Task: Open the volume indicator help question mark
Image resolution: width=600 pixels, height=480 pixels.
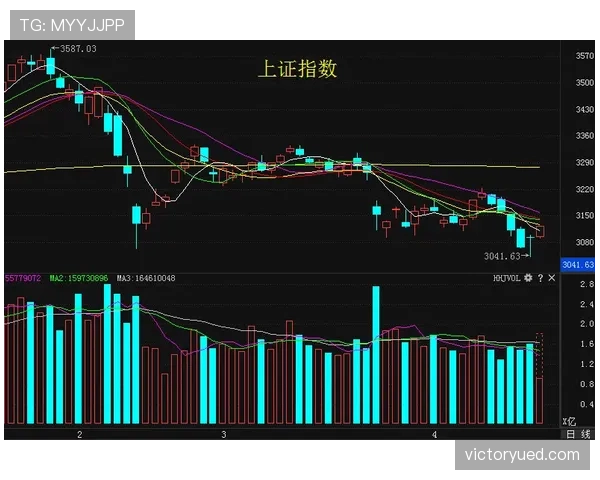Action: tap(540, 278)
